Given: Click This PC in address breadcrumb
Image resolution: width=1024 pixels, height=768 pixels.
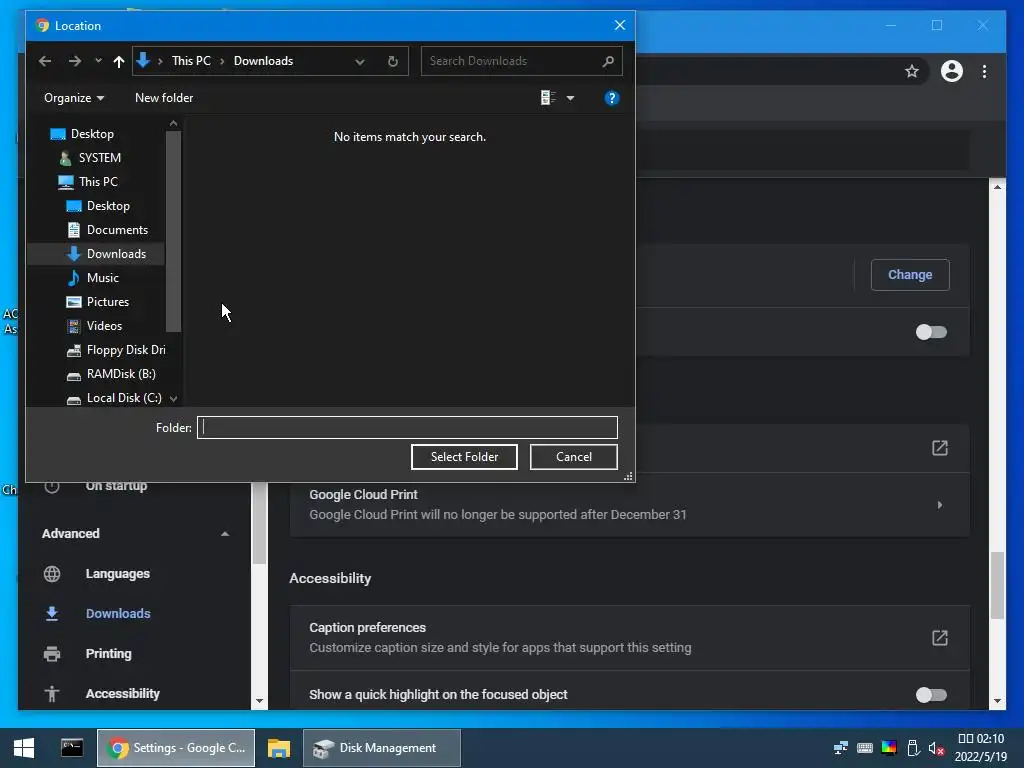Looking at the screenshot, I should coord(191,61).
